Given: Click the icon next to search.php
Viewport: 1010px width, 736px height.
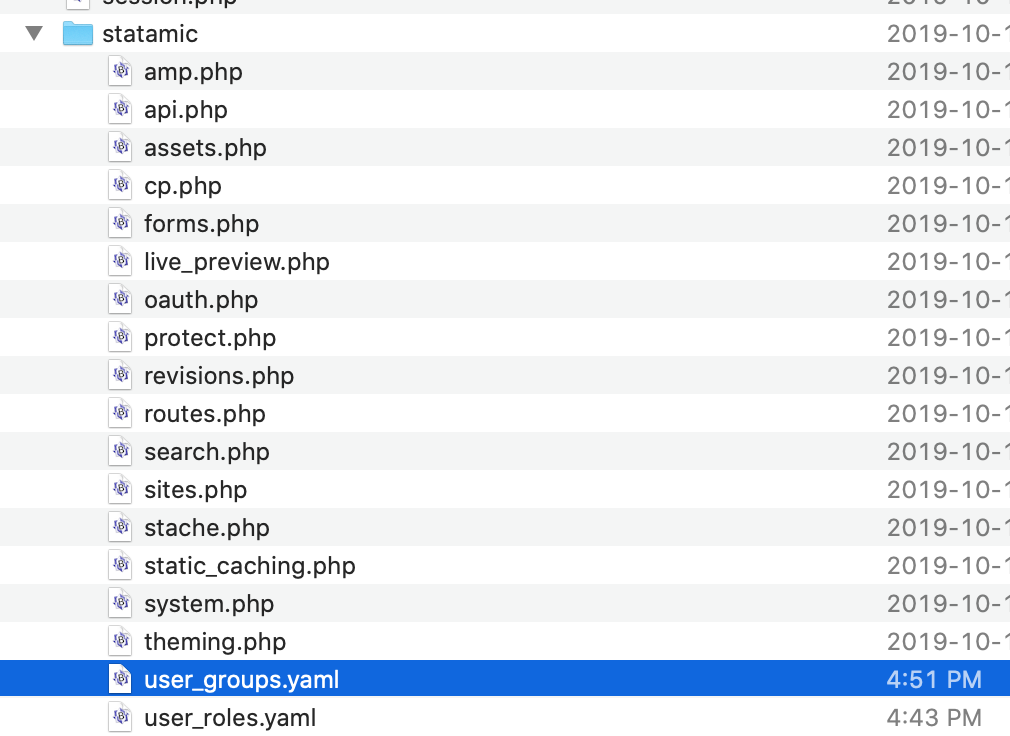Looking at the screenshot, I should point(120,451).
